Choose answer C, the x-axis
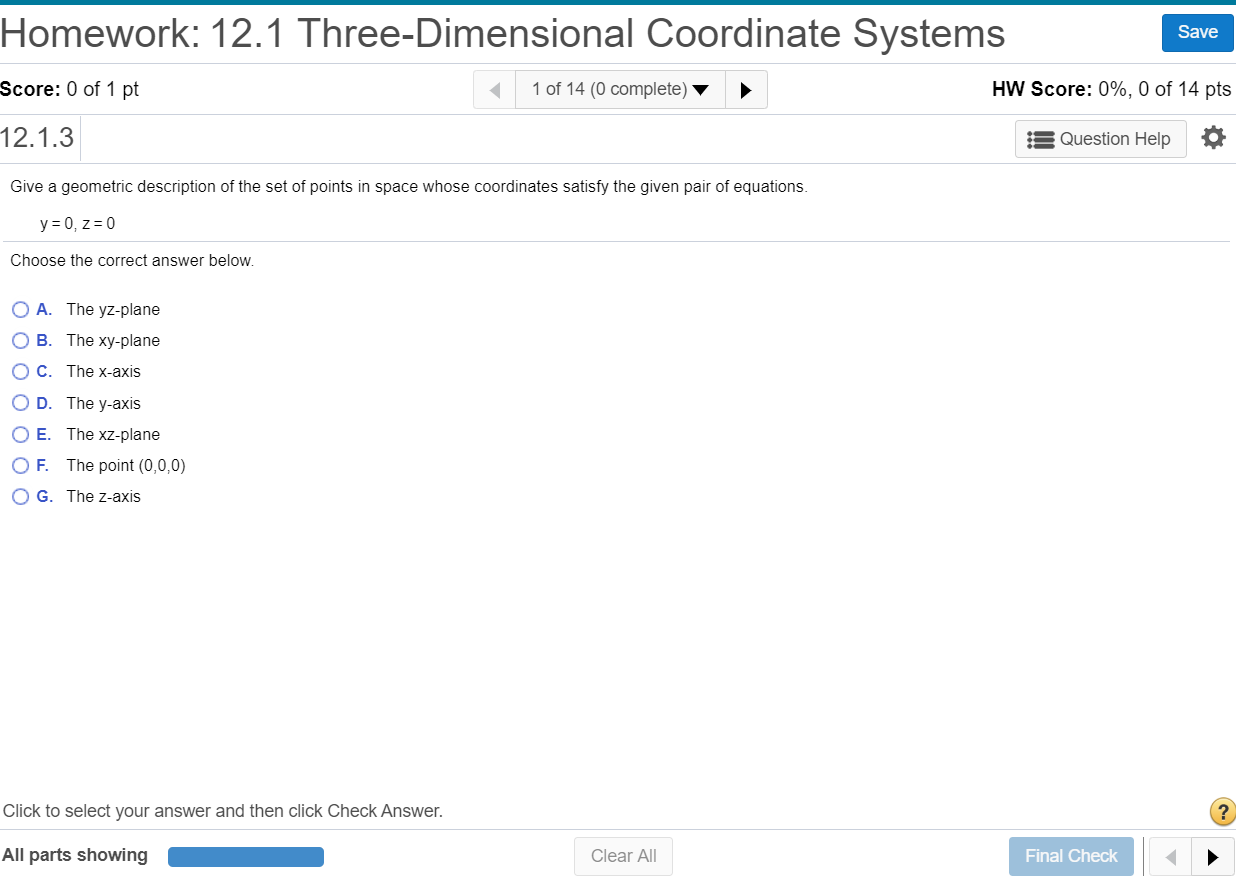The height and width of the screenshot is (882, 1236). click(x=20, y=371)
